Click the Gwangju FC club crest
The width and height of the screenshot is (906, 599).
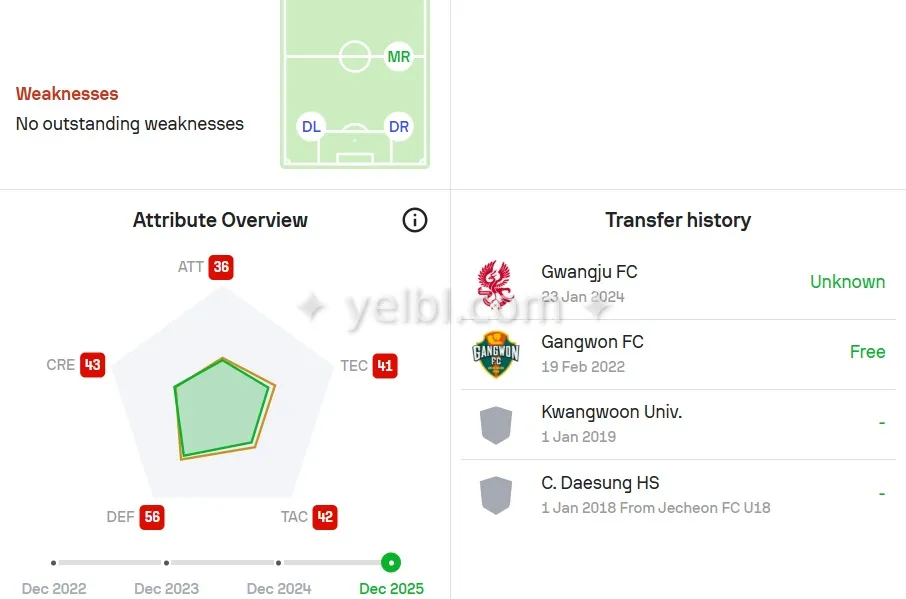(495, 284)
